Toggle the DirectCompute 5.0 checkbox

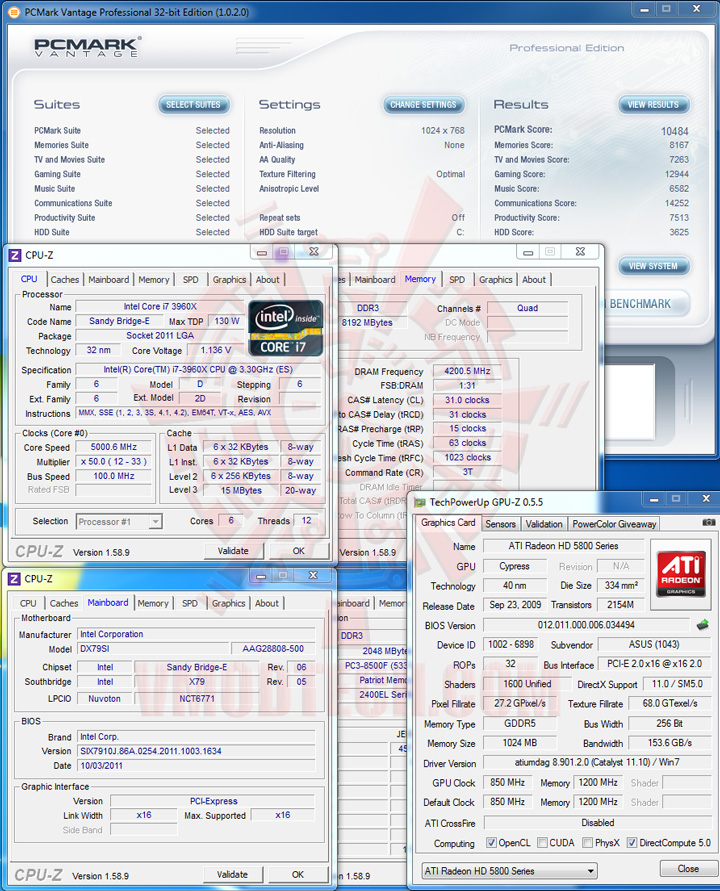(x=631, y=843)
